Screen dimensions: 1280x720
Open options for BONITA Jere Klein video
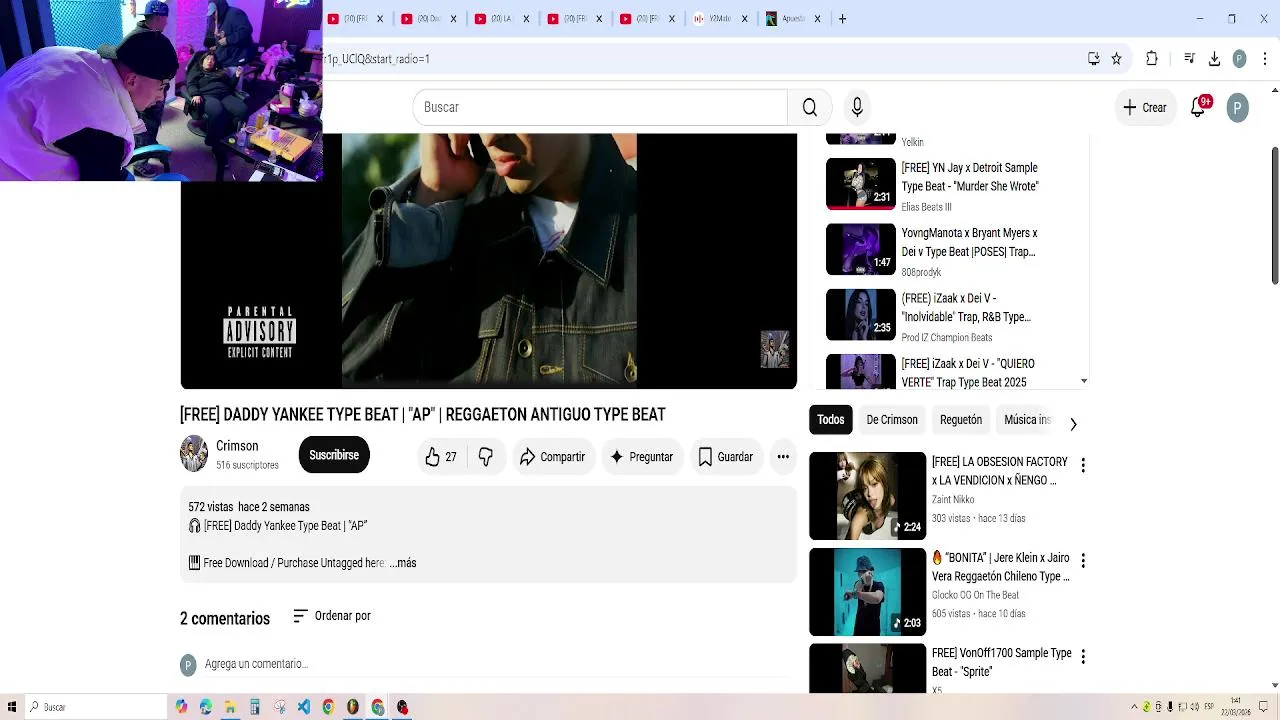[x=1082, y=561]
